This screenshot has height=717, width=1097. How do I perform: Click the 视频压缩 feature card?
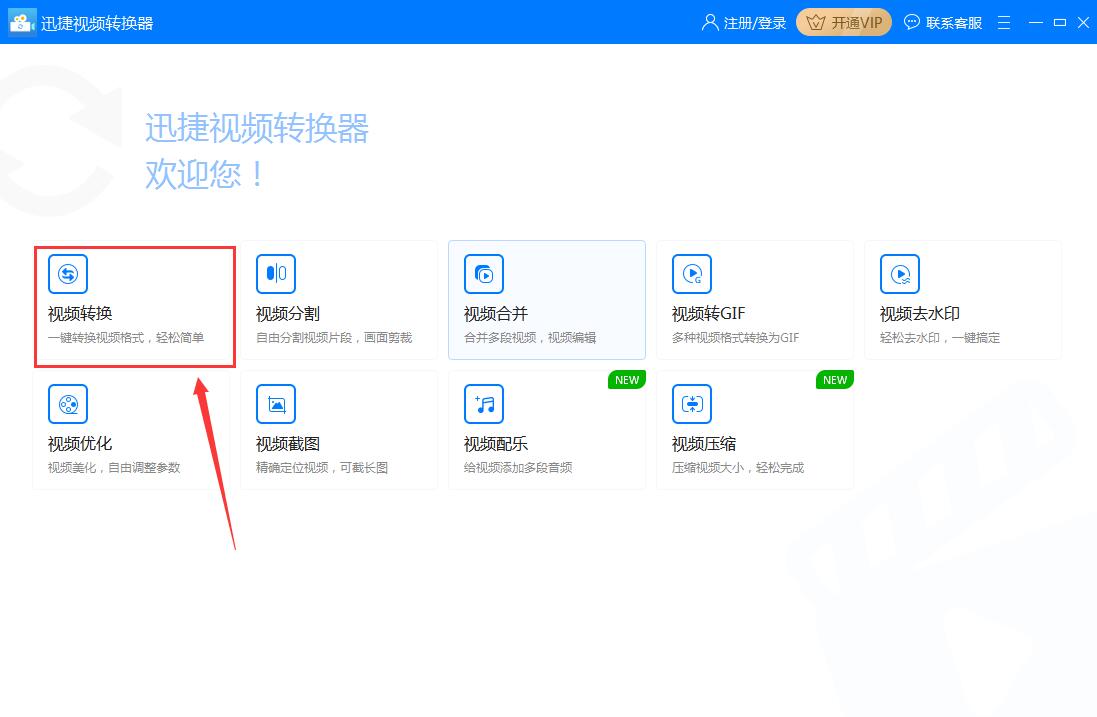[755, 430]
